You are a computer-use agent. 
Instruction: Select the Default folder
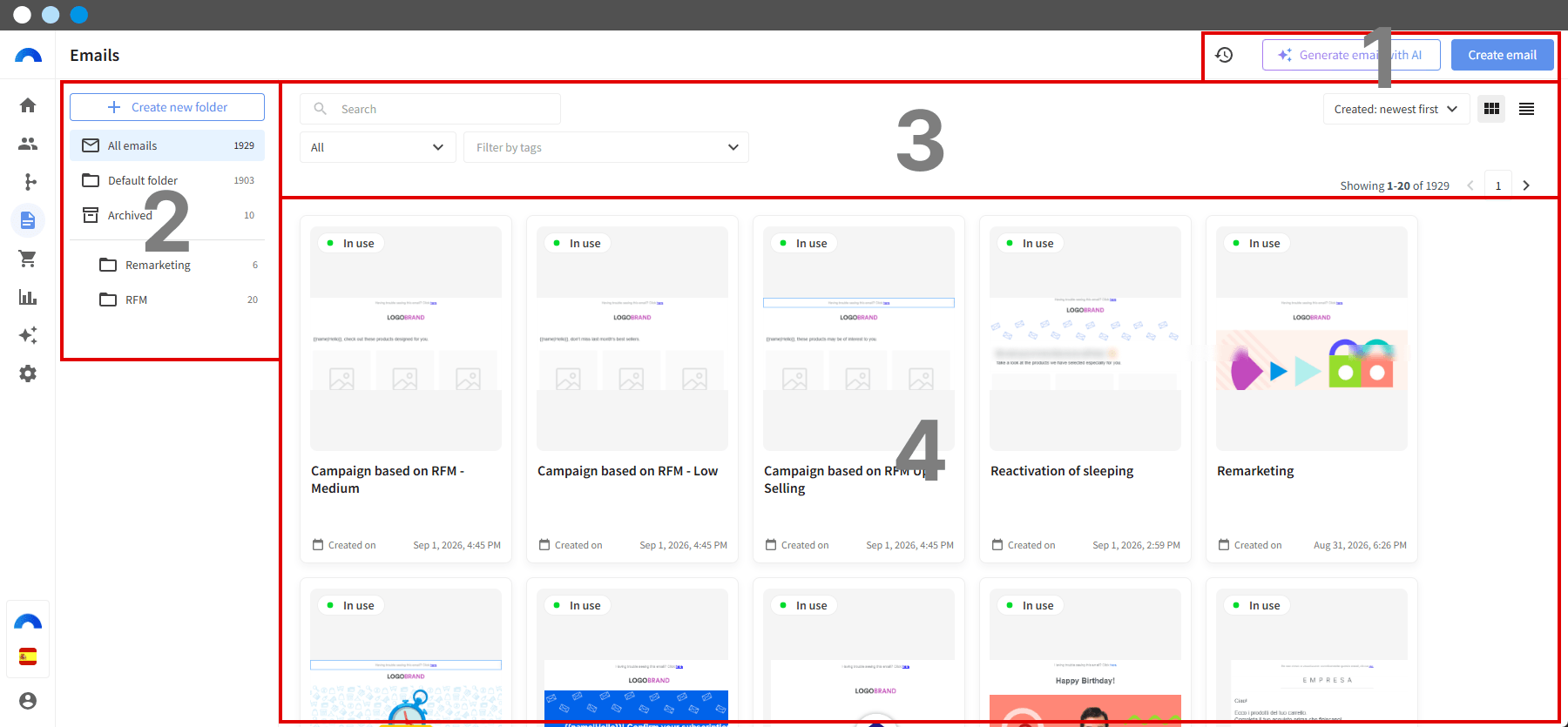[167, 180]
